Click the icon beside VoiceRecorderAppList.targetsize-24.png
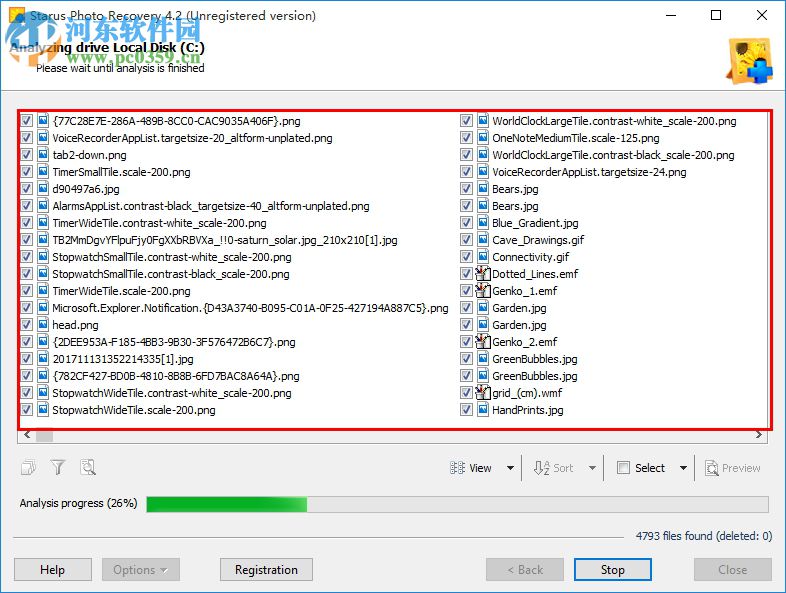This screenshot has width=786, height=593. pos(483,172)
